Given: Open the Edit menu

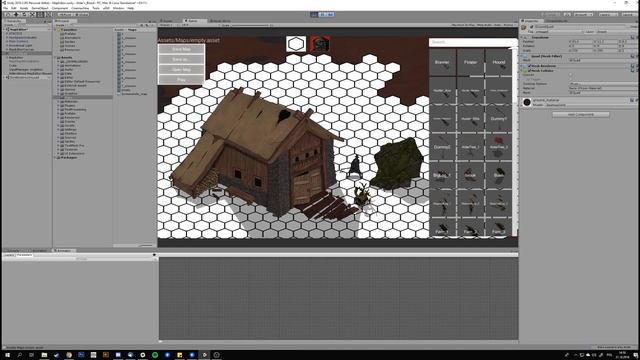Looking at the screenshot, I should coord(14,8).
